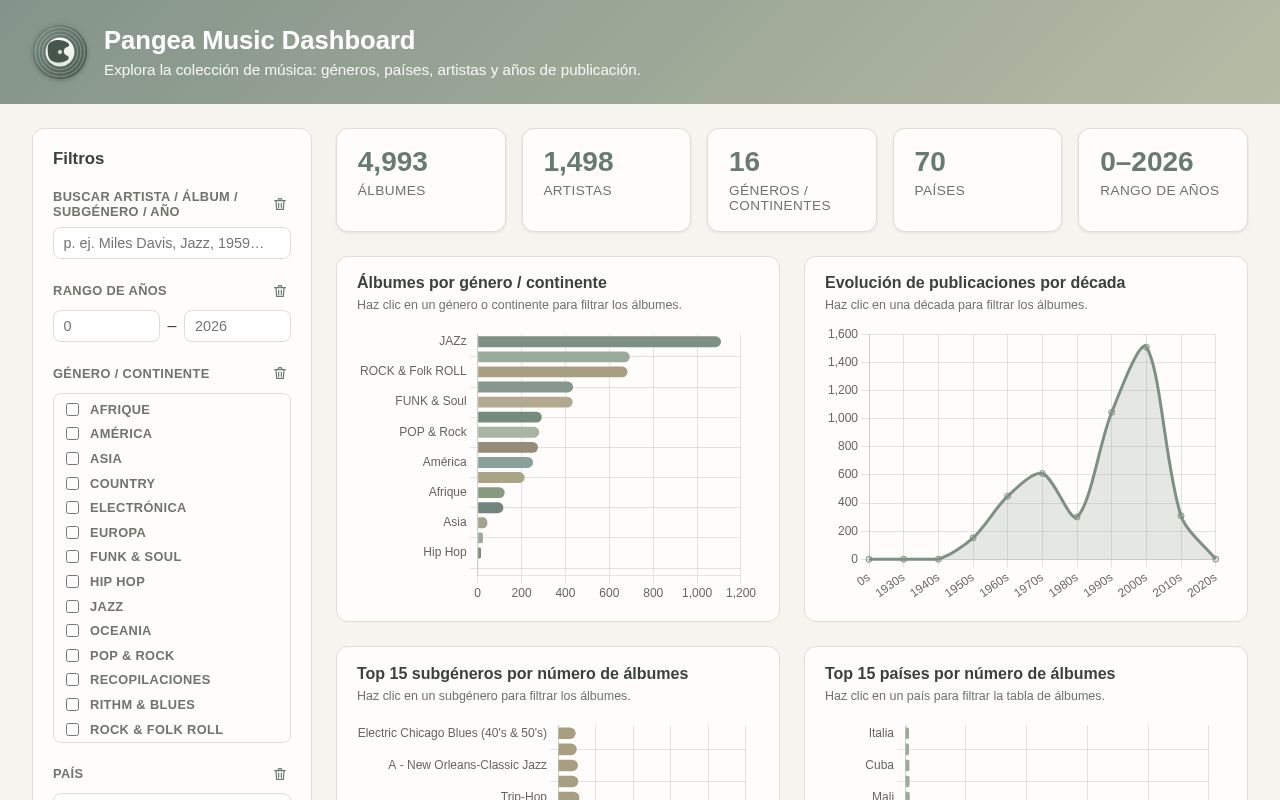
Task: Click the Electric Chicago Blues subgenre bar
Action: click(567, 733)
